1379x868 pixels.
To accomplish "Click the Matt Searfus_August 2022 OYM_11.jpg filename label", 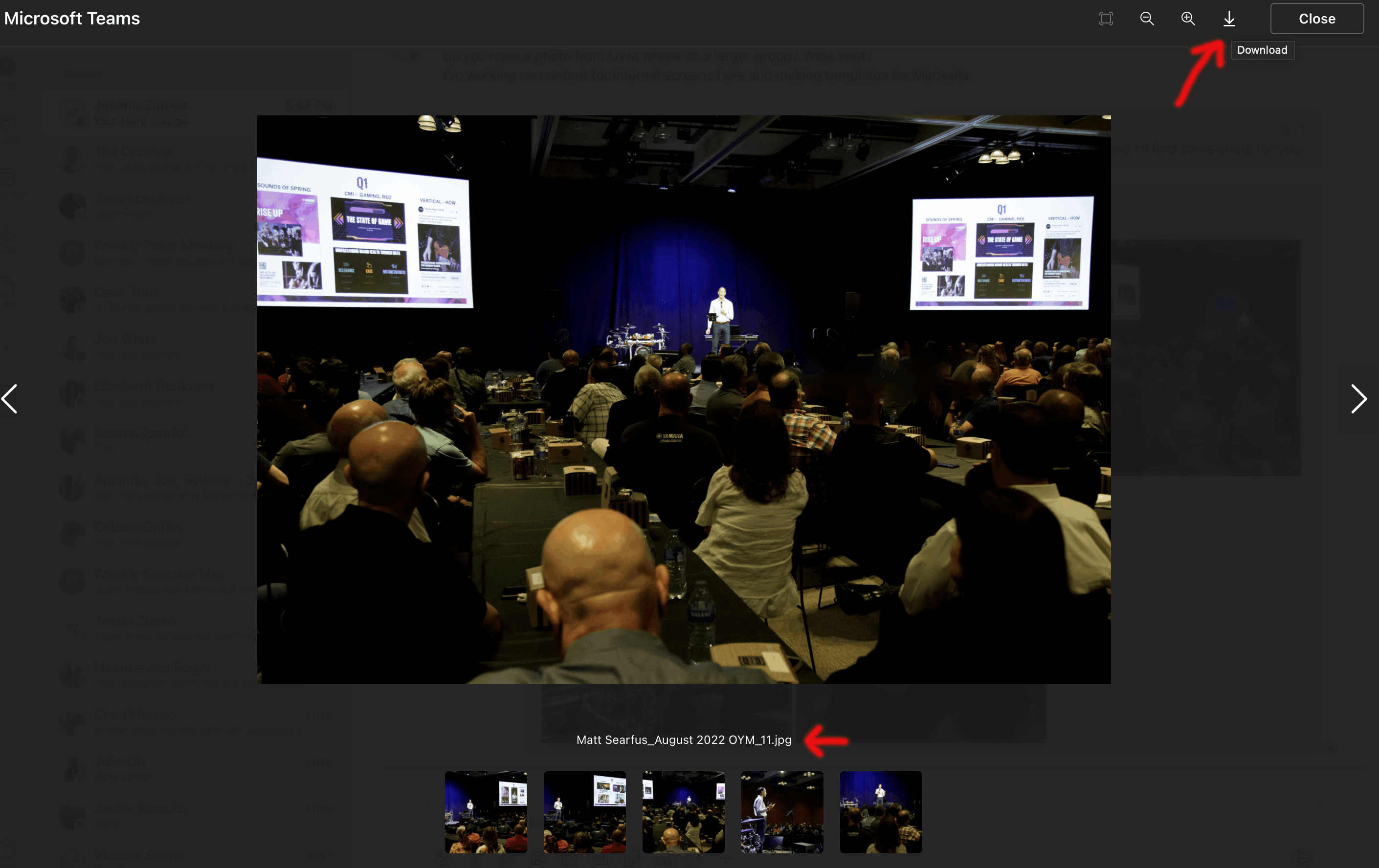I will point(684,740).
